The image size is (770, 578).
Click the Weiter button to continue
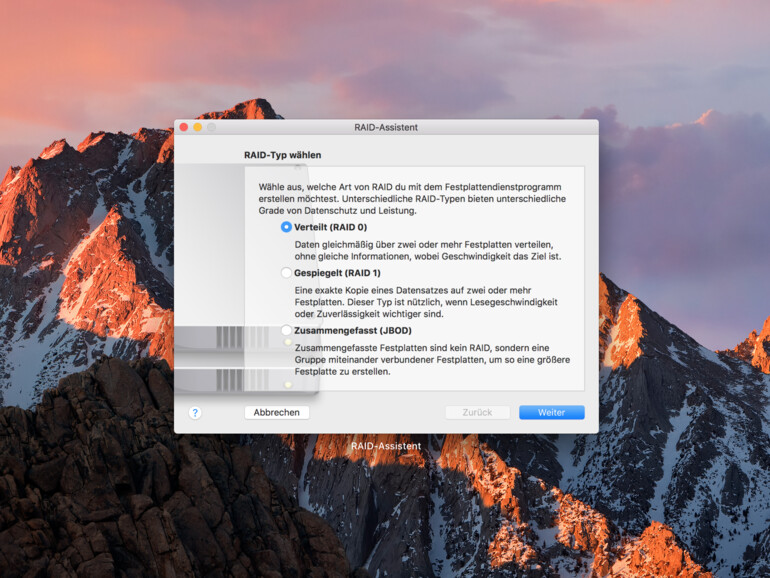(x=551, y=413)
